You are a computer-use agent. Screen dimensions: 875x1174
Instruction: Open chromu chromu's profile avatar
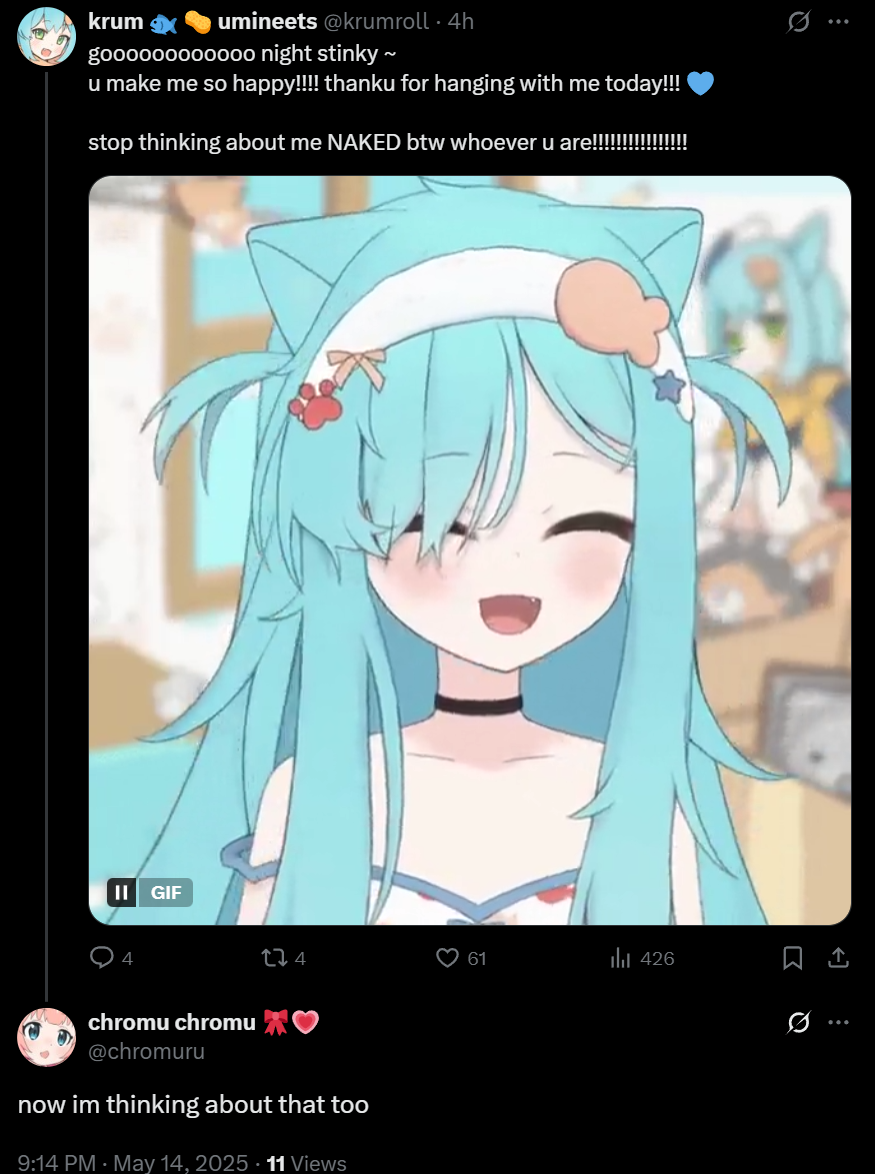point(46,1037)
